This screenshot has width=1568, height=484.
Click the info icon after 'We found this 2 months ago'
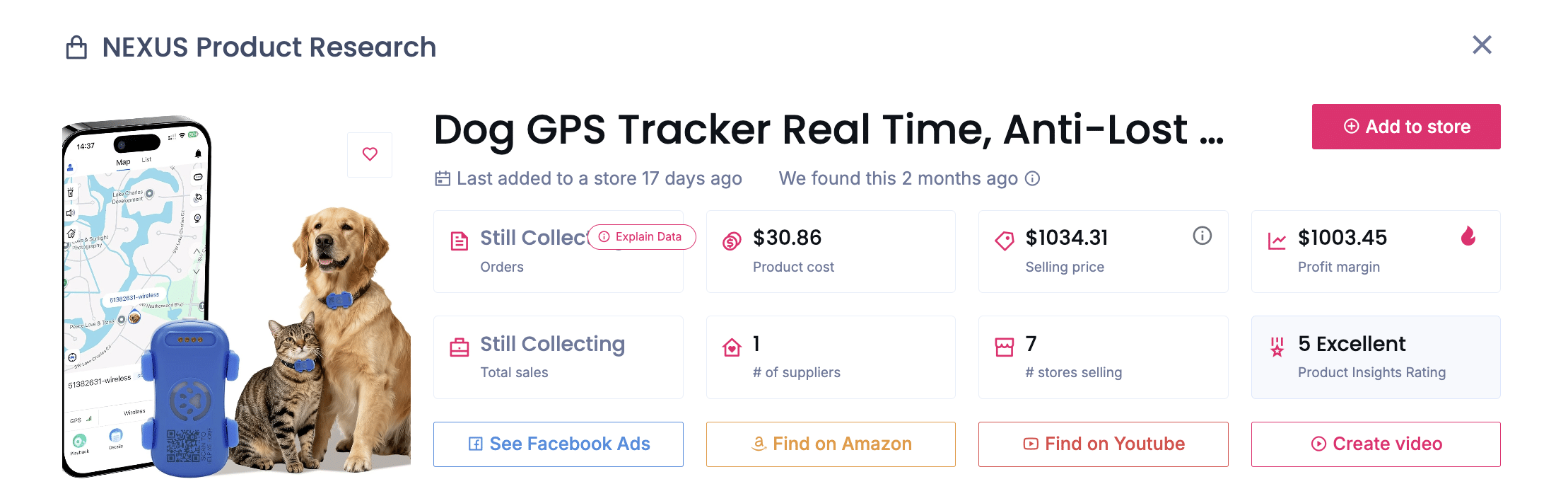click(x=1033, y=178)
